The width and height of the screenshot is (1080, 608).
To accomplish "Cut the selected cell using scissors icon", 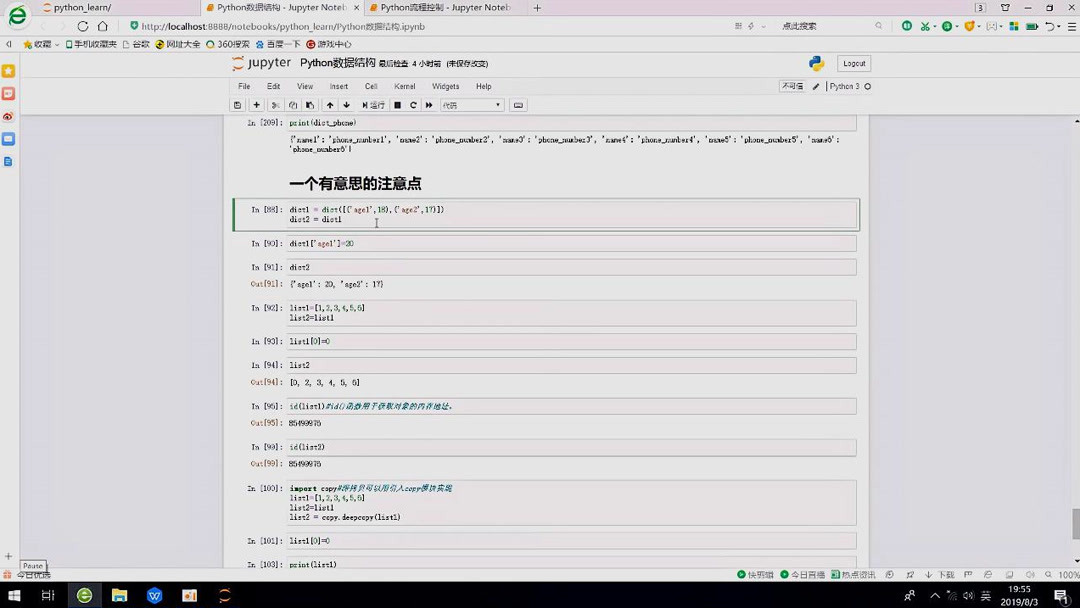I will 276,105.
